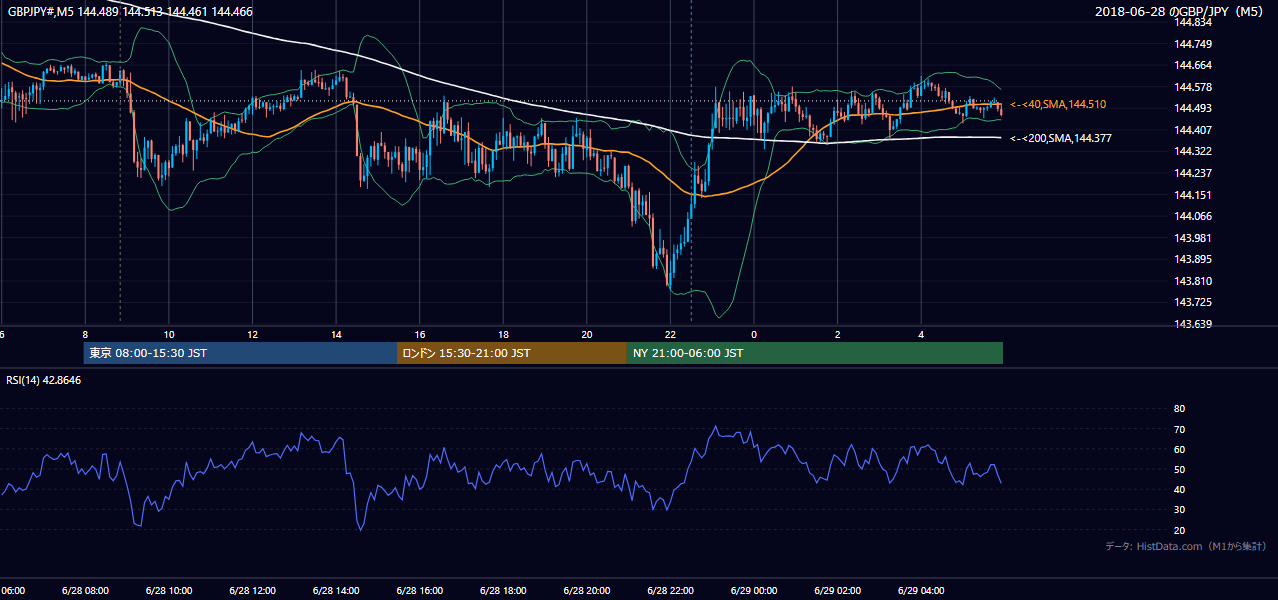Click the 6/29 02:00 time axis label
Viewport: 1278px width, 600px height.
point(837,591)
